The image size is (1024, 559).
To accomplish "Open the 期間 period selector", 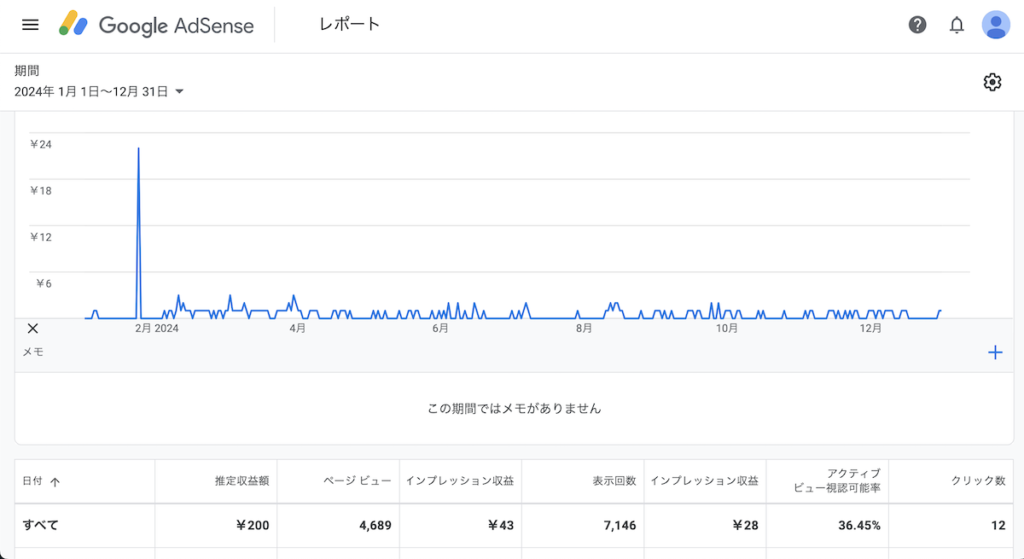I will pyautogui.click(x=99, y=82).
